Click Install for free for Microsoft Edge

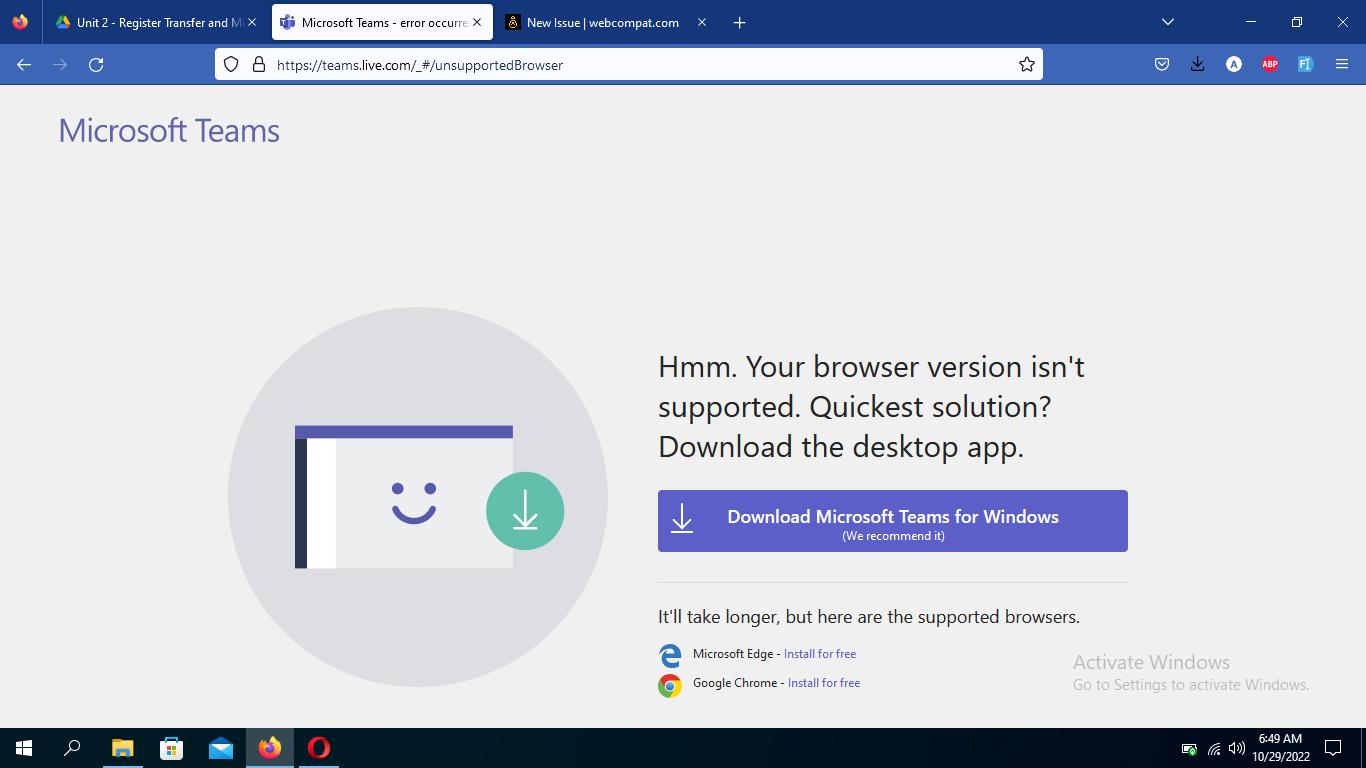pyautogui.click(x=820, y=654)
